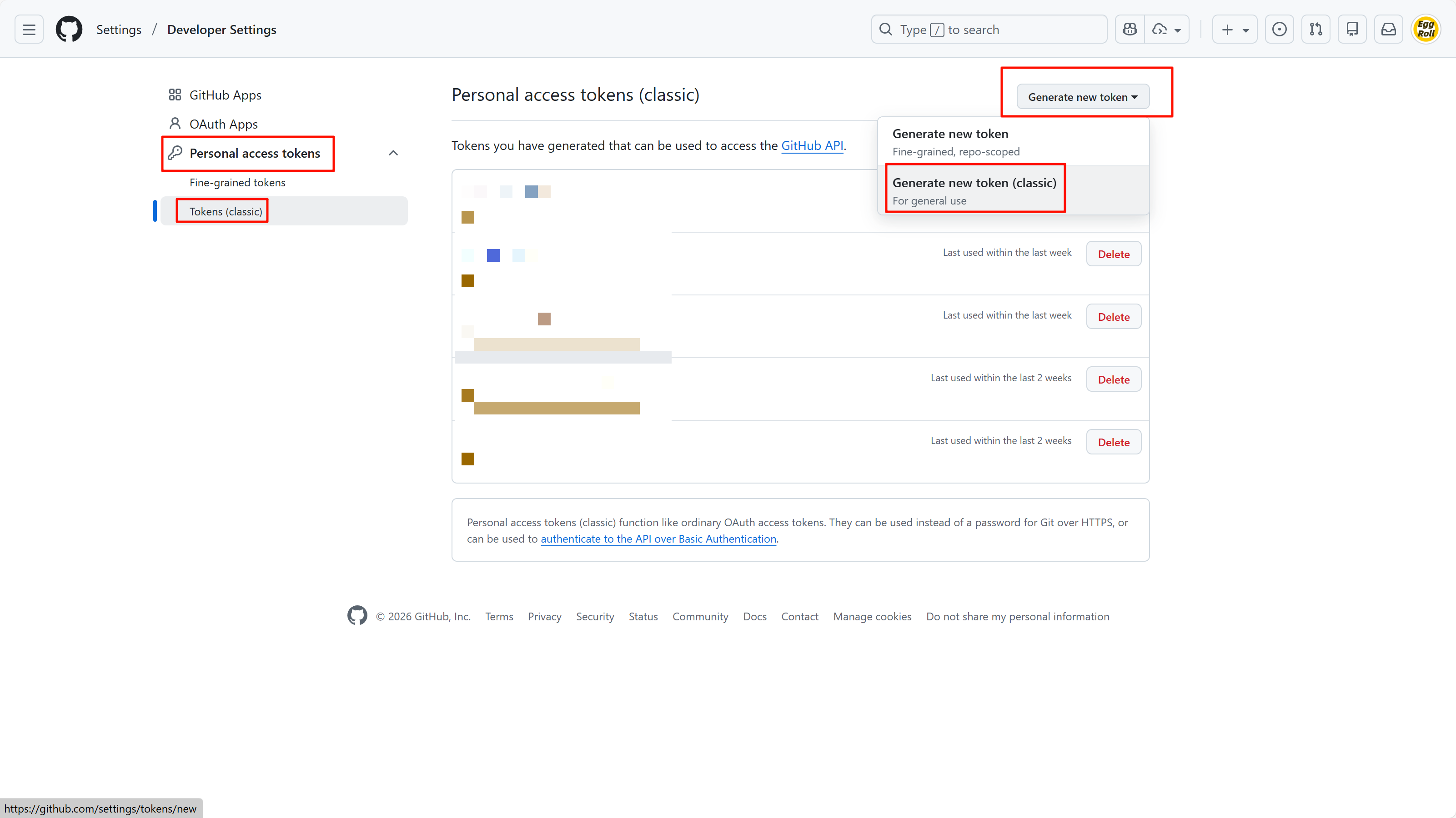Open the GitHub API link
Image resolution: width=1456 pixels, height=818 pixels.
click(812, 145)
